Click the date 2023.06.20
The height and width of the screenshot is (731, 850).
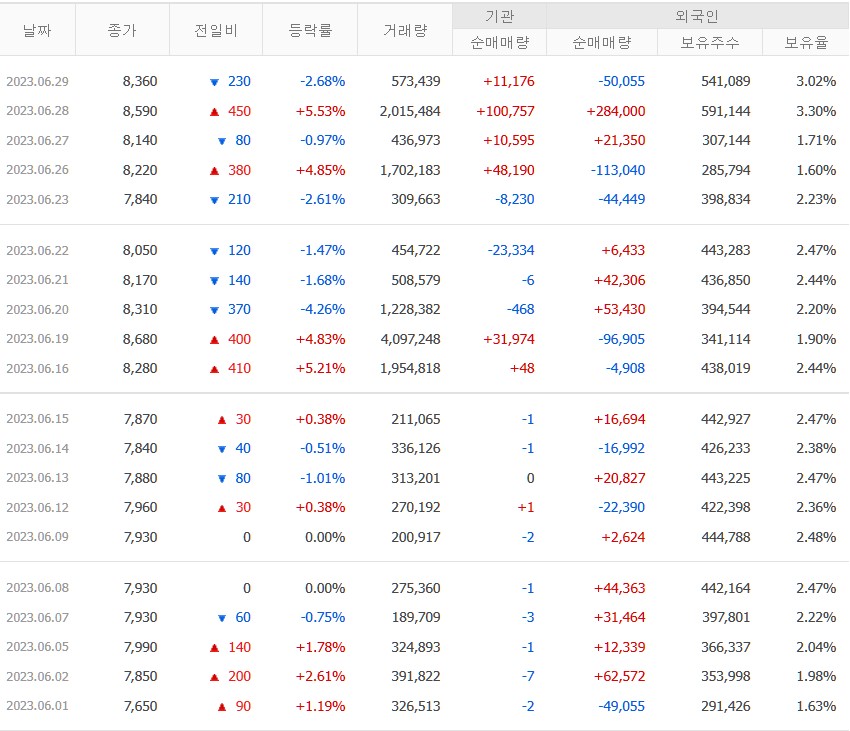(x=37, y=310)
